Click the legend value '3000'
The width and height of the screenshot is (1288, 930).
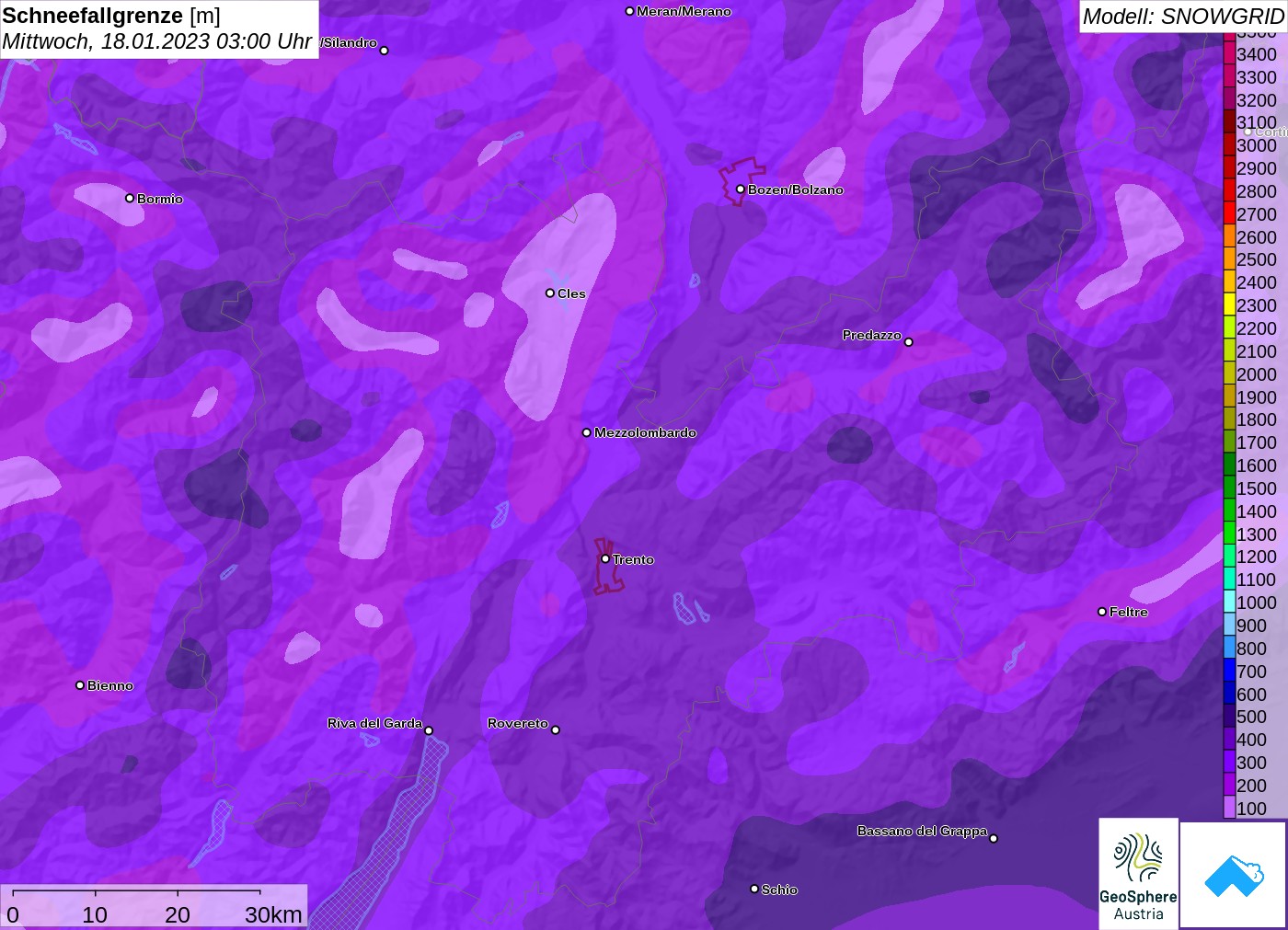[1257, 145]
